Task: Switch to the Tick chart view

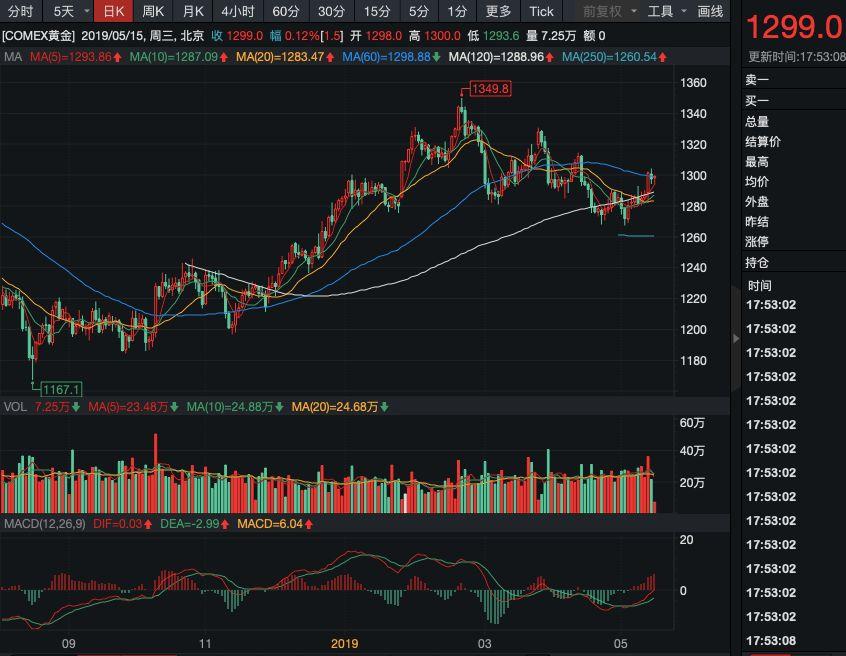Action: pos(541,11)
